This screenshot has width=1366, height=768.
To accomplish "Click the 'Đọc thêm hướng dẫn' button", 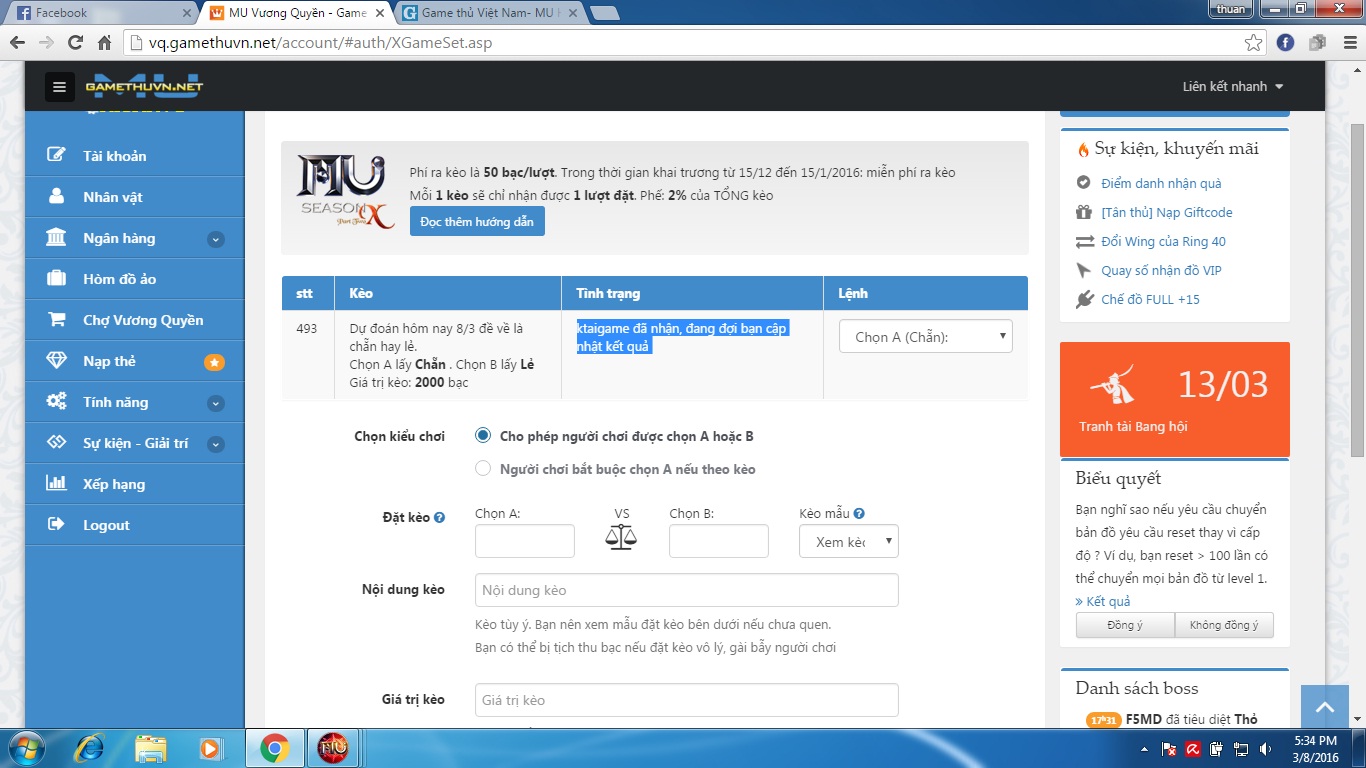I will coord(477,221).
